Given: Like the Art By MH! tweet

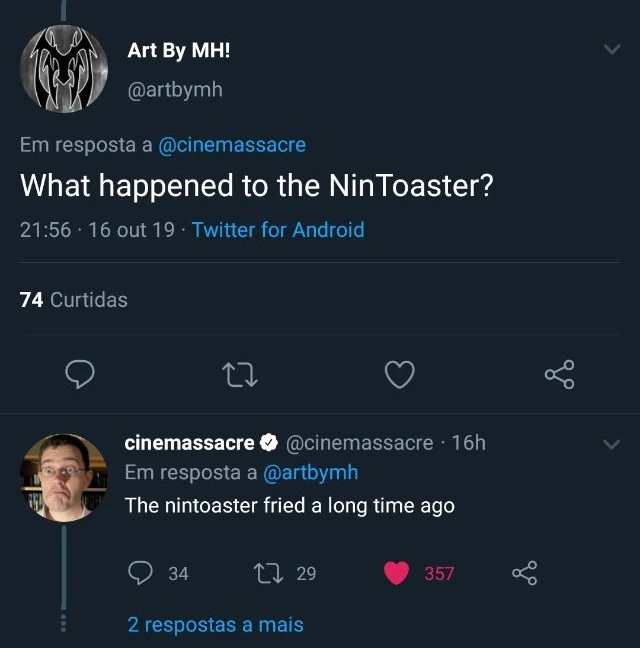Looking at the screenshot, I should point(400,375).
